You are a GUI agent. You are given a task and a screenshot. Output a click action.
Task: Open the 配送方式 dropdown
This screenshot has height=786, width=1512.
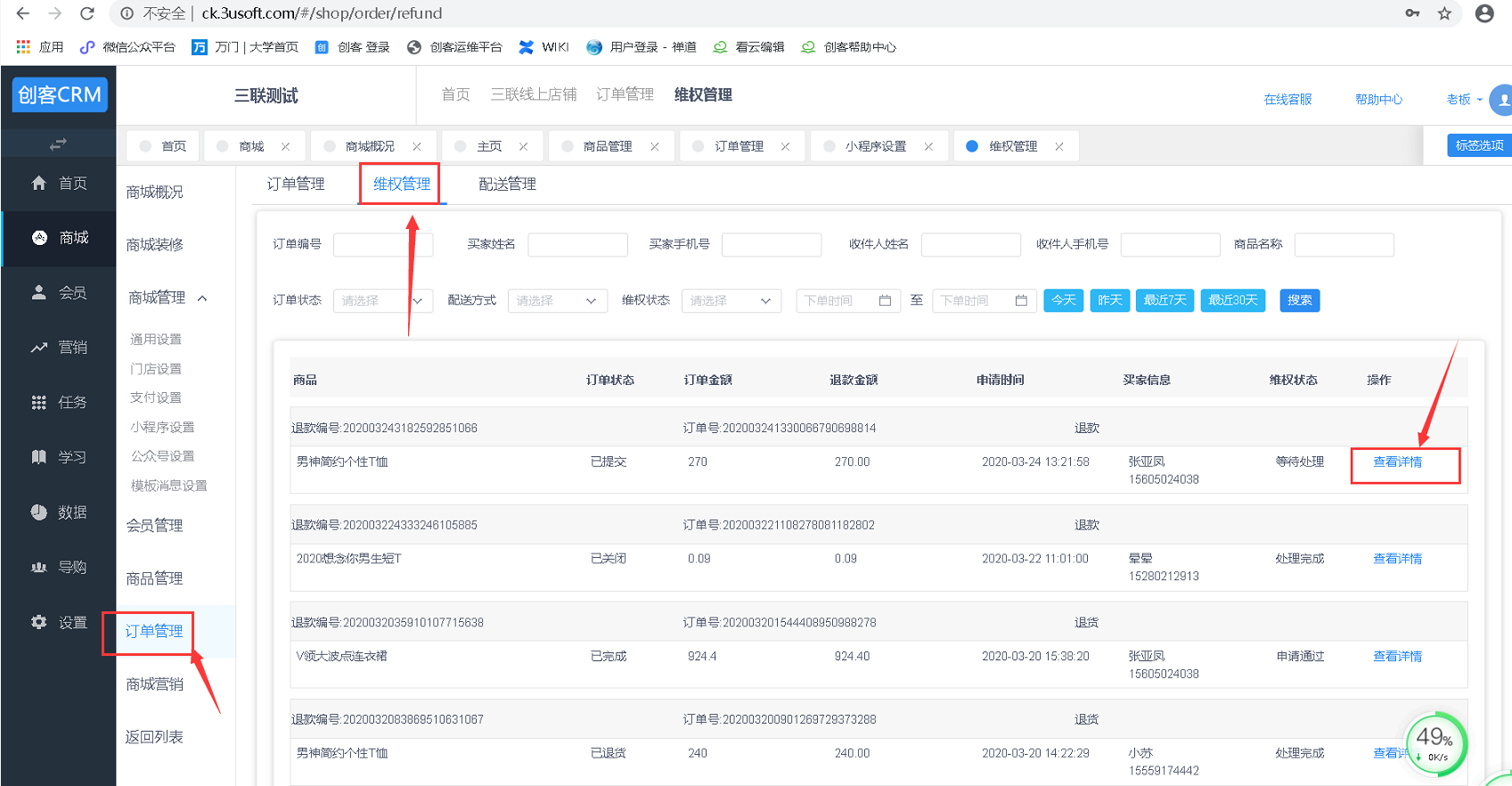tap(557, 301)
